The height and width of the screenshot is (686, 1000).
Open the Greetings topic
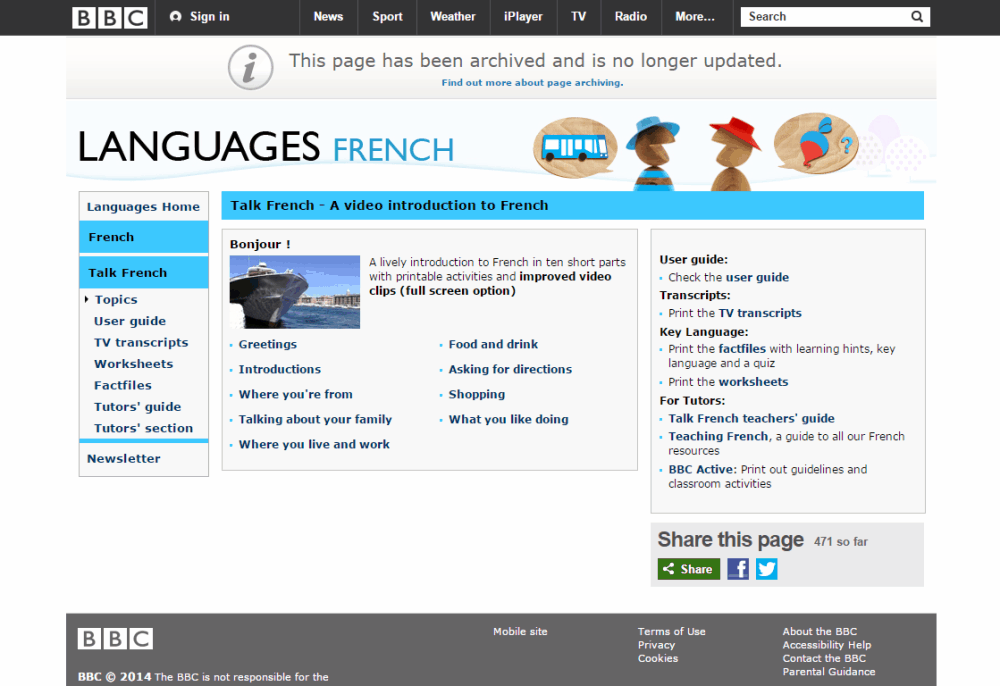[x=268, y=344]
